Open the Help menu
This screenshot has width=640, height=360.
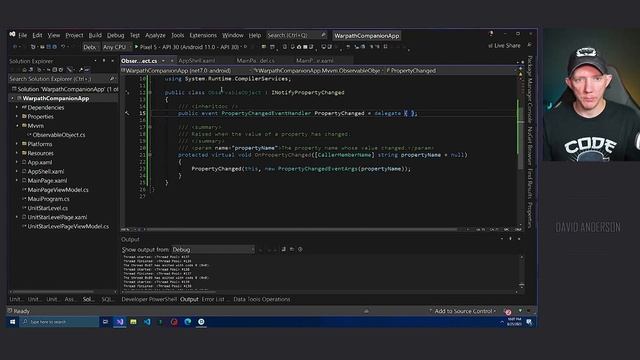(x=255, y=36)
